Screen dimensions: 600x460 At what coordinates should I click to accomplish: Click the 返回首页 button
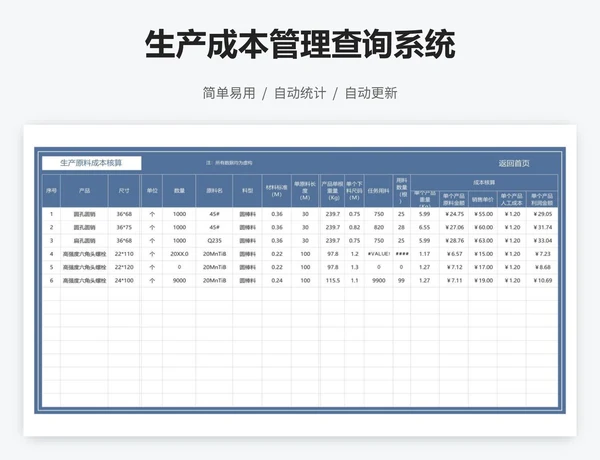pos(514,163)
